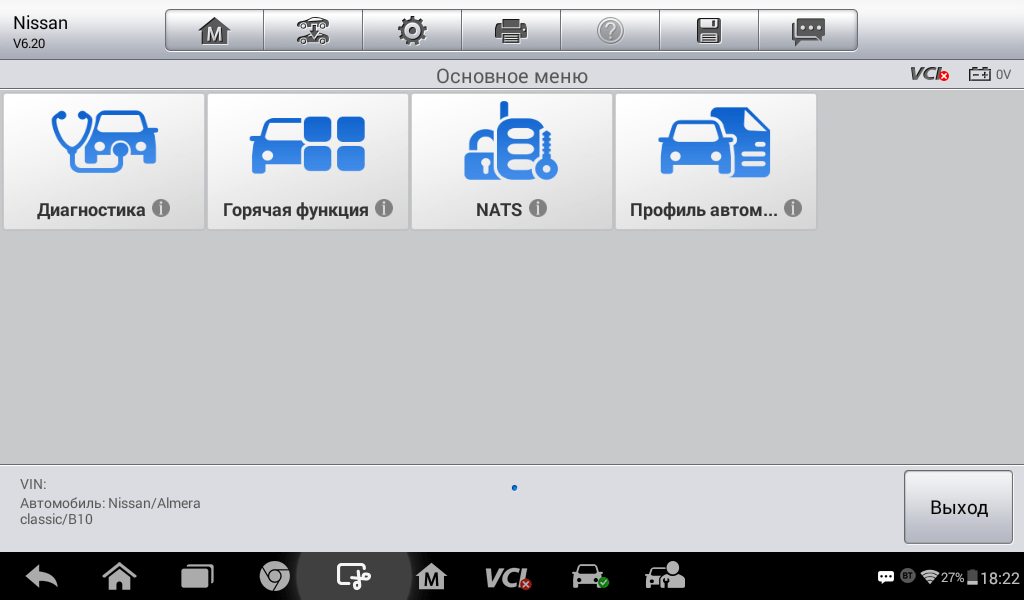
Task: Show info for Диагностика
Action: coord(161,208)
